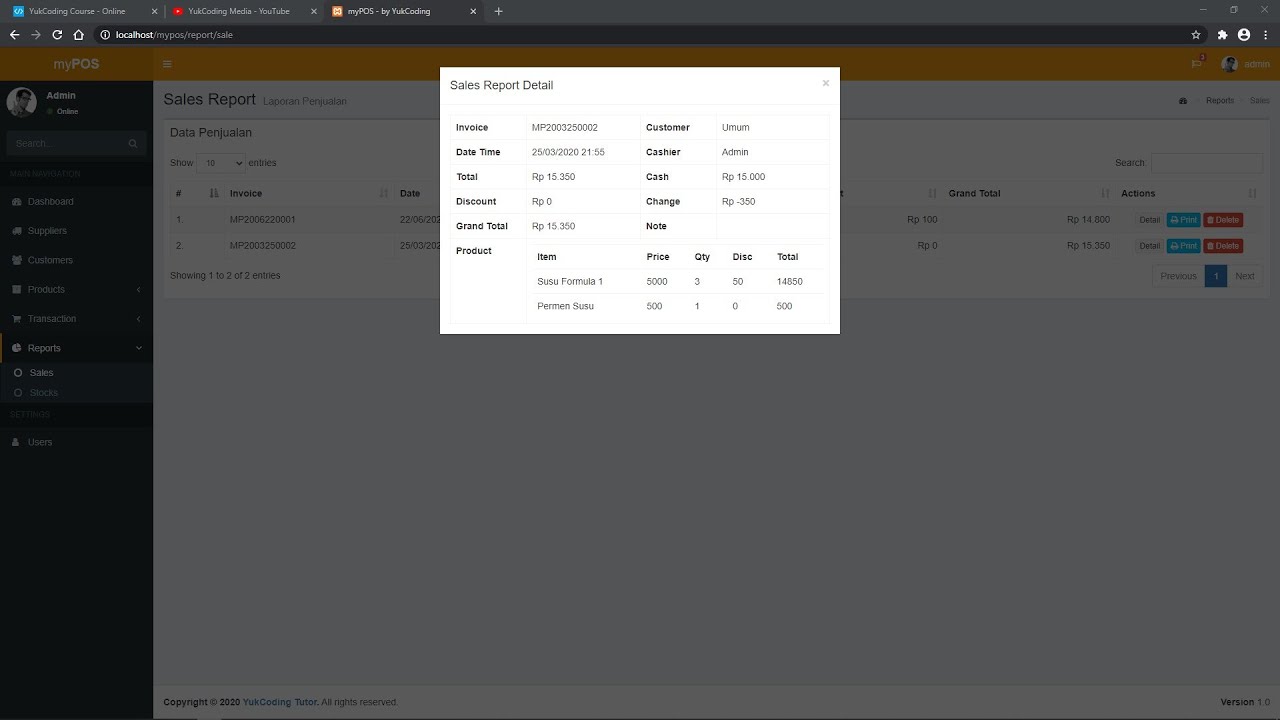The height and width of the screenshot is (720, 1280).
Task: Click the Admin sidebar avatar
Action: [x=21, y=102]
